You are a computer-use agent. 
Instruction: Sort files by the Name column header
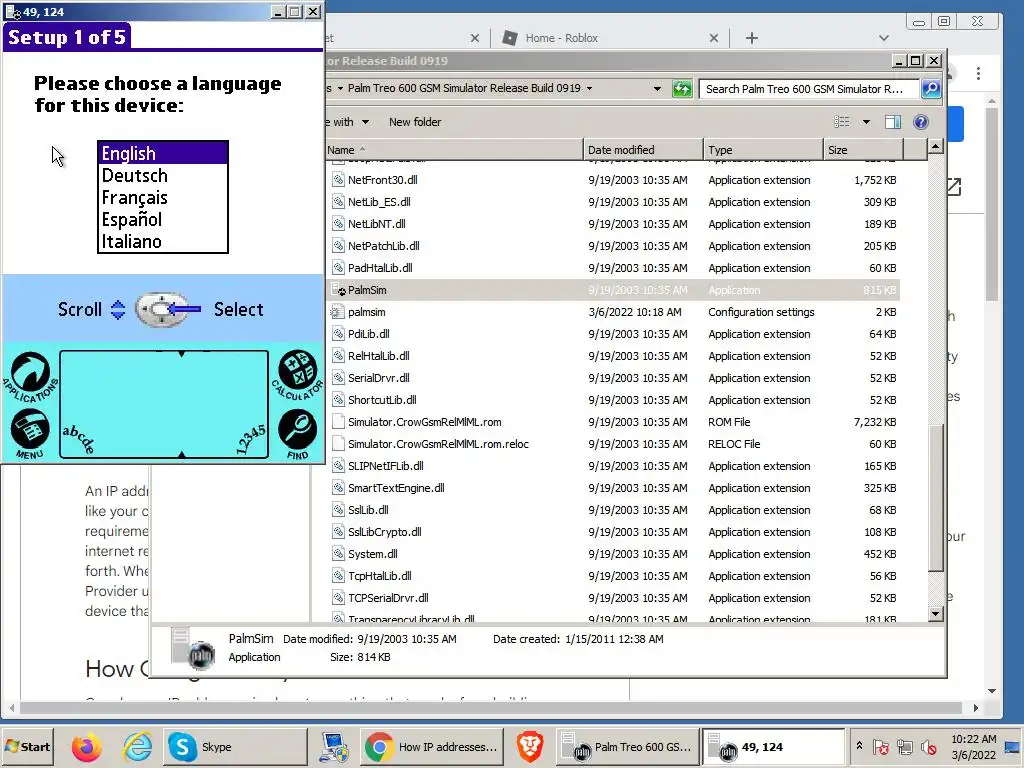pyautogui.click(x=454, y=150)
